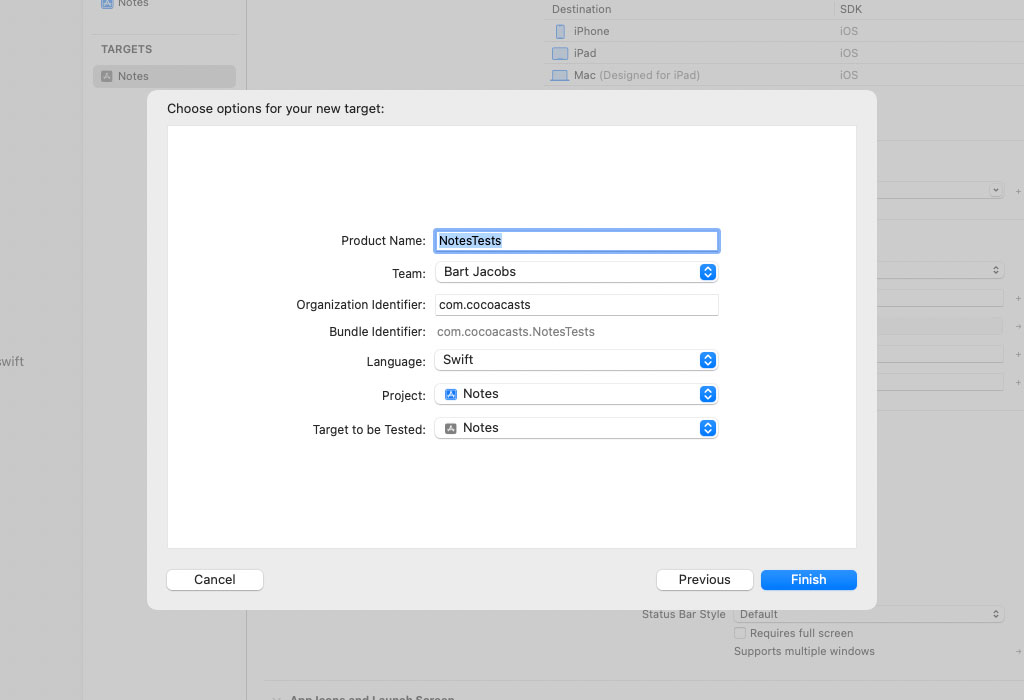Image resolution: width=1024 pixels, height=700 pixels.
Task: Open the Language dropdown set to Swift
Action: [x=576, y=360]
